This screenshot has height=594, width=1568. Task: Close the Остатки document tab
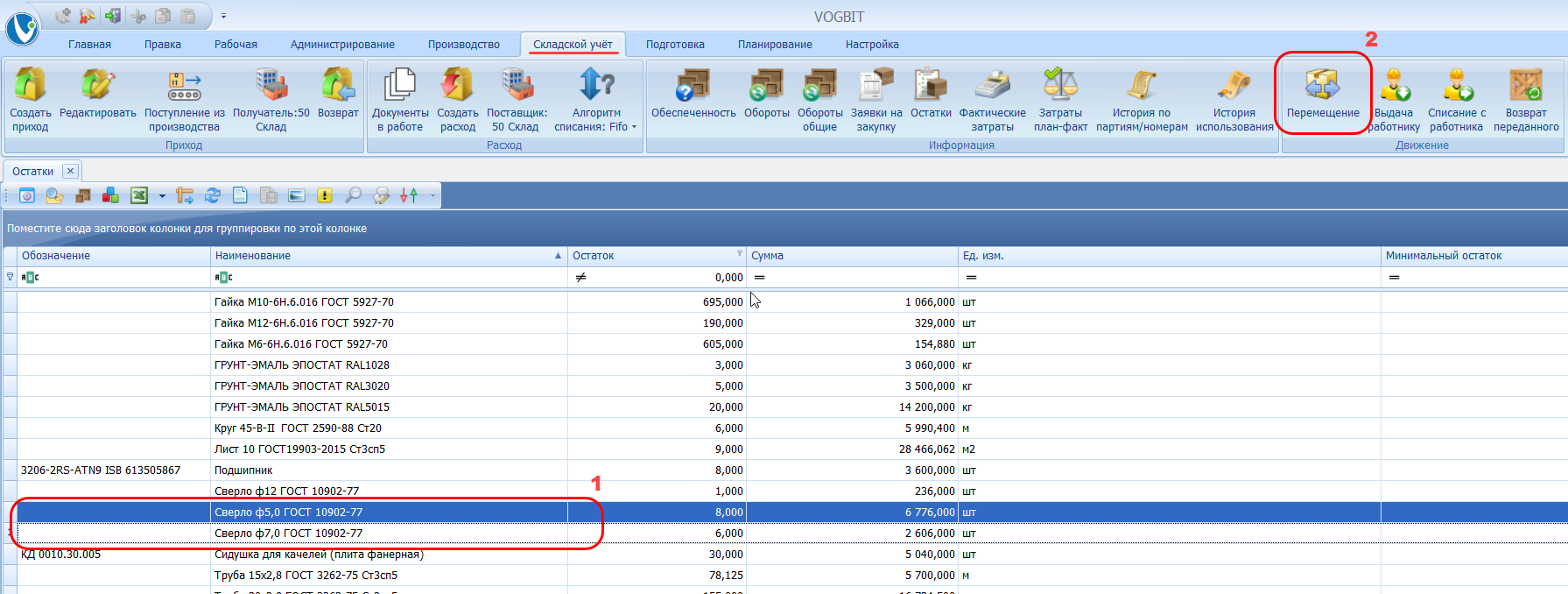(x=71, y=171)
